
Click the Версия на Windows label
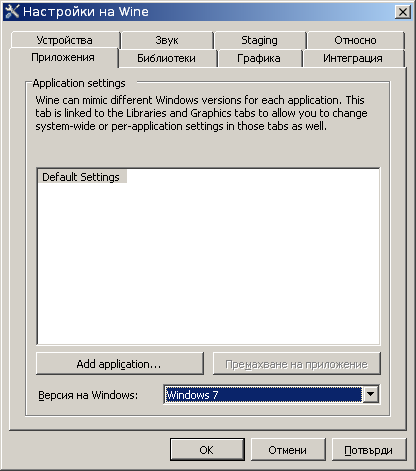pos(88,395)
